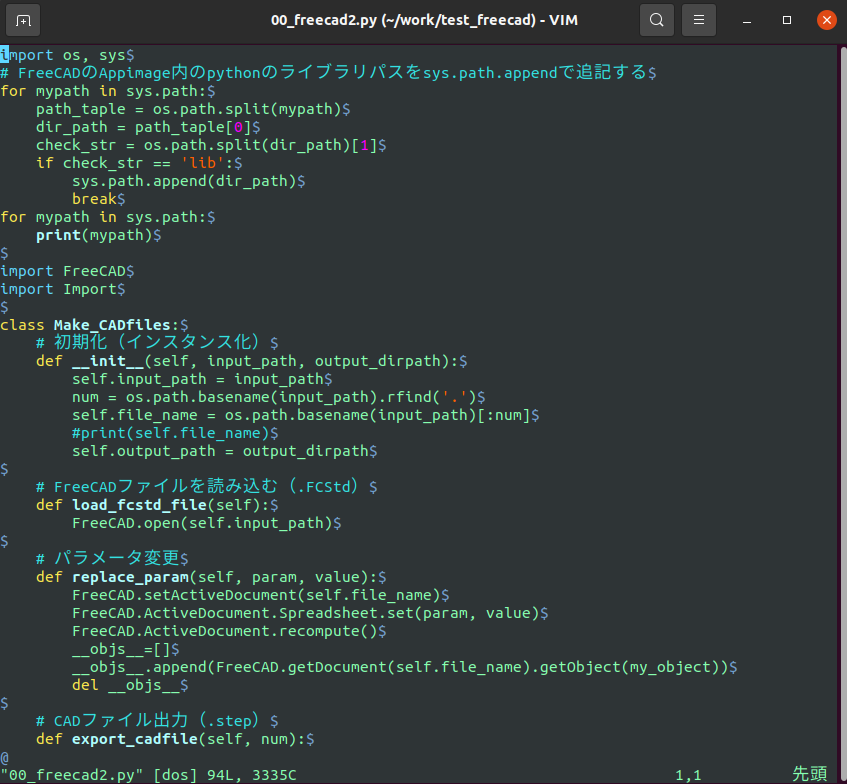Click 'FreeCAD.open(self.input_path)' line
The image size is (847, 784).
(x=206, y=523)
